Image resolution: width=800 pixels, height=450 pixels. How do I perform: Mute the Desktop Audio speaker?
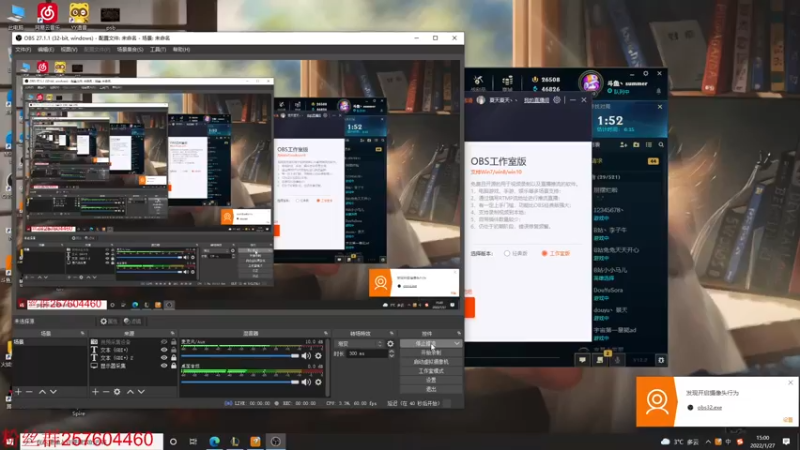tap(306, 382)
